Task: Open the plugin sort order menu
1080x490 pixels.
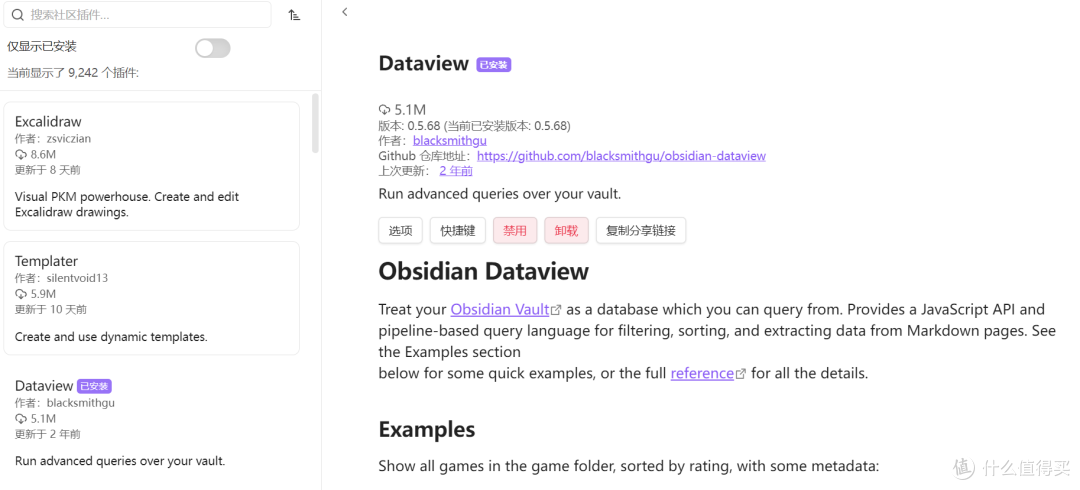Action: (x=294, y=14)
